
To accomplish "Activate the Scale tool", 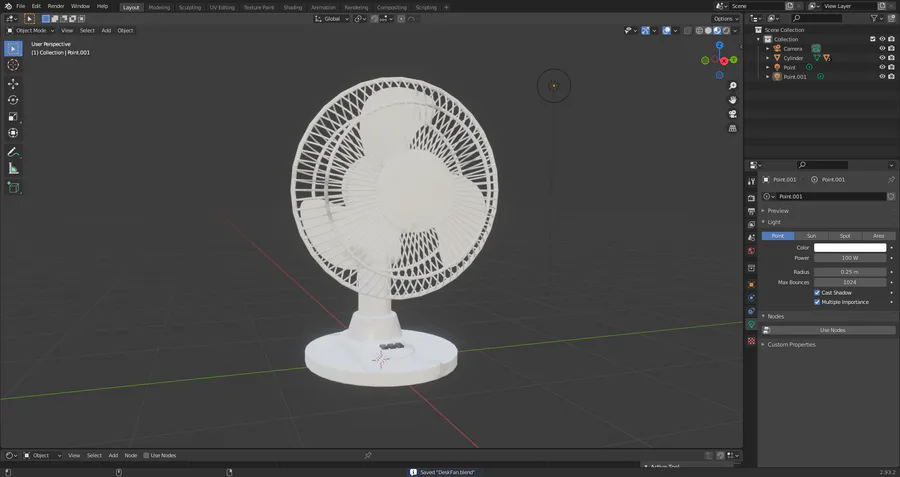I will 13,117.
